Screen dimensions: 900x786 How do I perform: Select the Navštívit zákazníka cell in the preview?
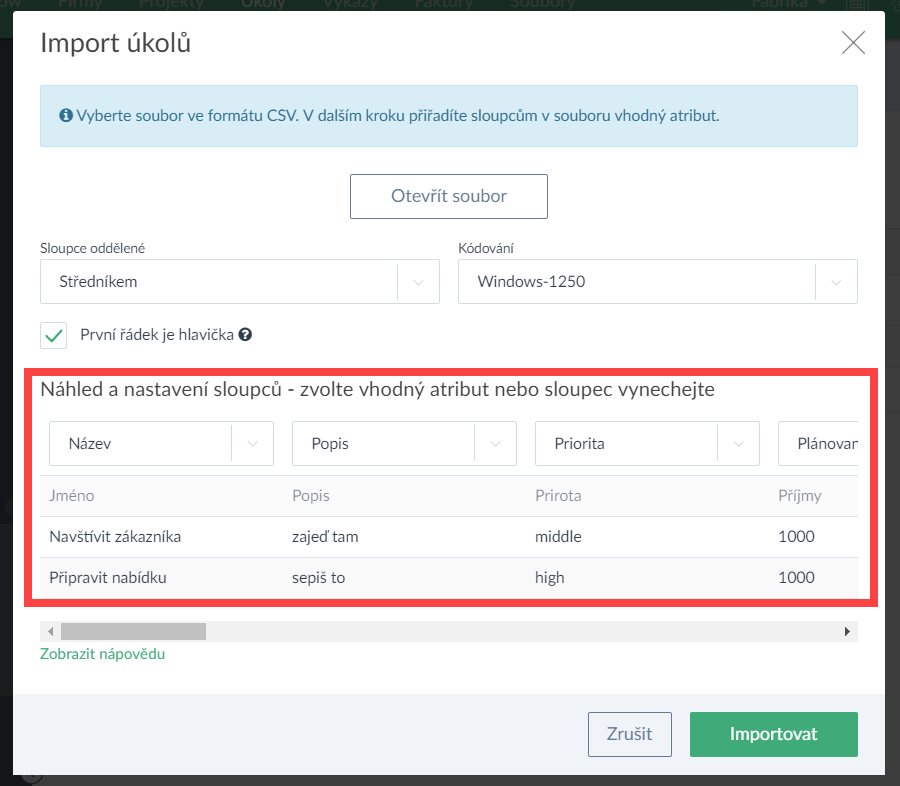[115, 537]
